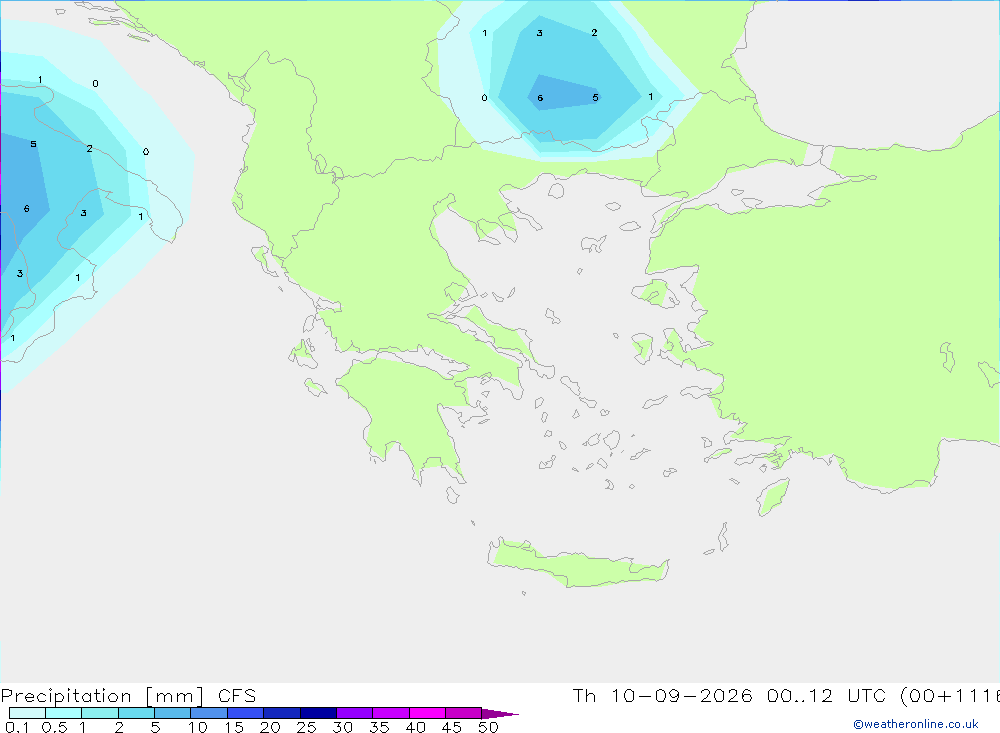1000x733 pixels.
Task: Select the 30–35 mm legend color swatch
Action: point(354,713)
